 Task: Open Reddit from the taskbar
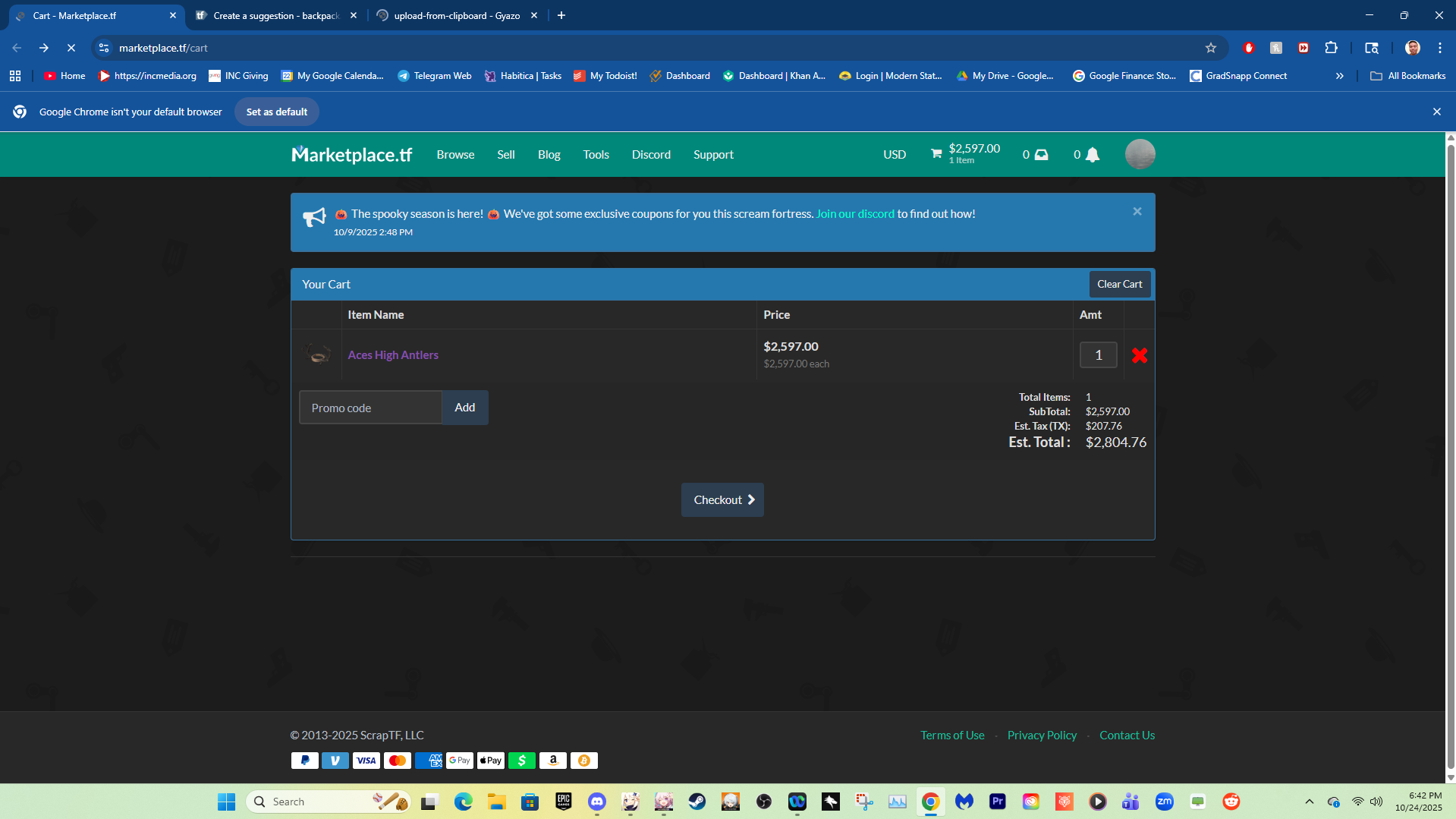[1231, 802]
